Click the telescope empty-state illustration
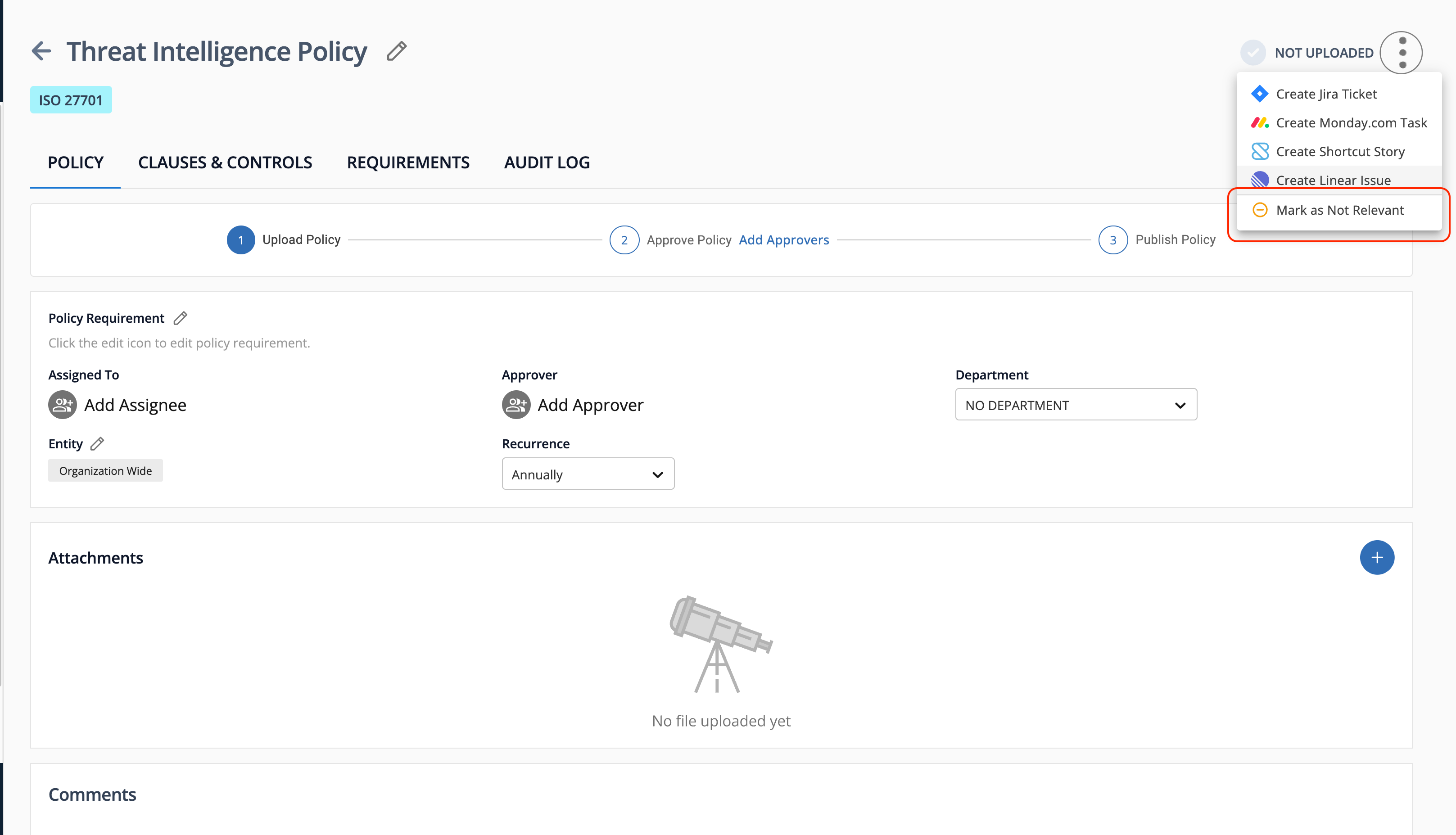This screenshot has width=1456, height=835. pyautogui.click(x=721, y=644)
